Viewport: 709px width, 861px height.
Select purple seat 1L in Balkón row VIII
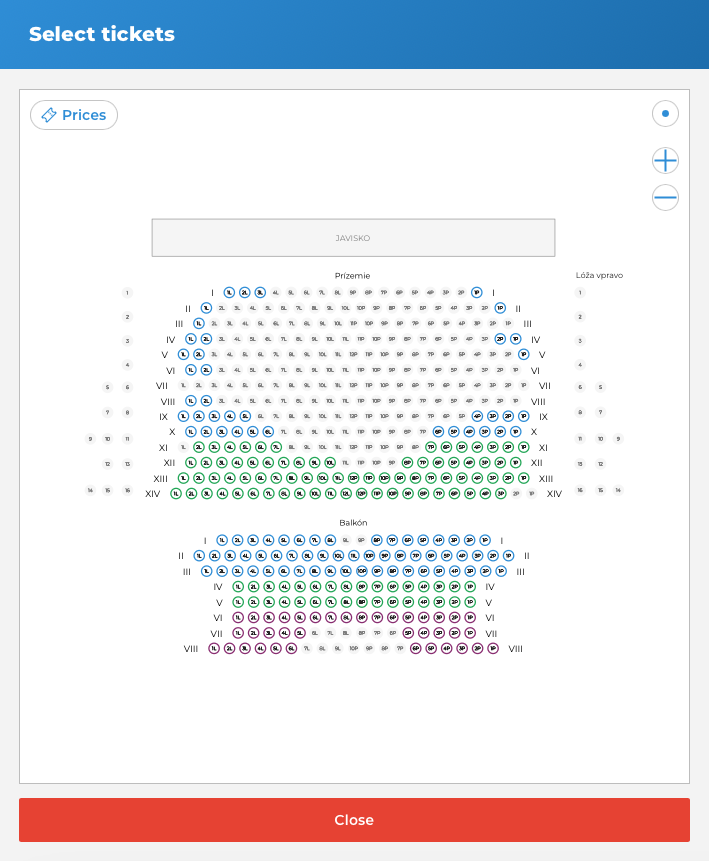214,648
